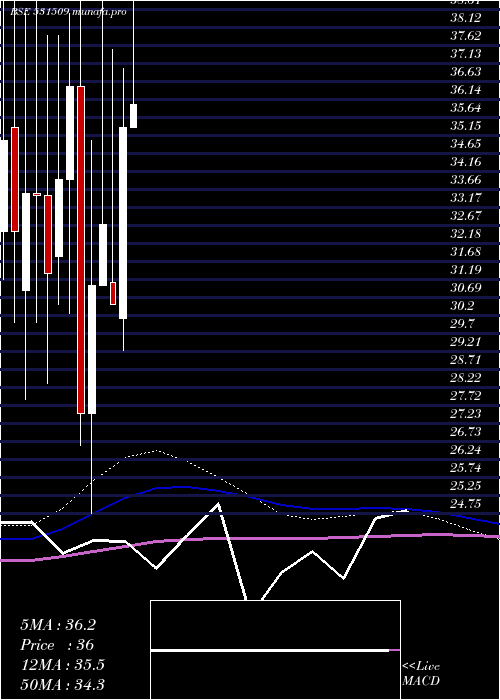
Task: Pick the 26.73 axis value
Action: click(x=466, y=432)
